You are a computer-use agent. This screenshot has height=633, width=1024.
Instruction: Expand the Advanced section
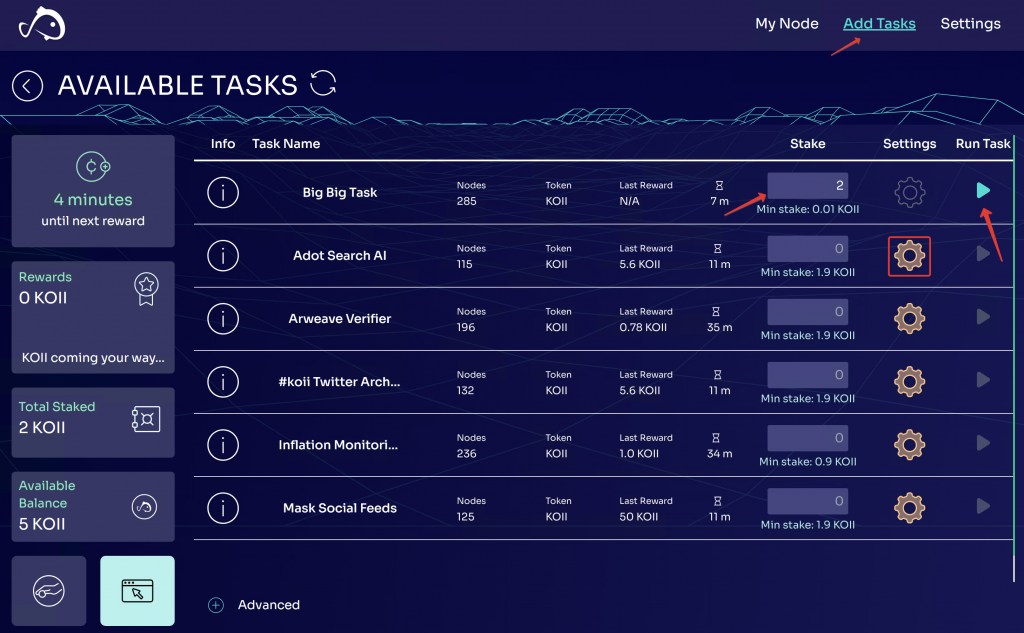tap(217, 605)
